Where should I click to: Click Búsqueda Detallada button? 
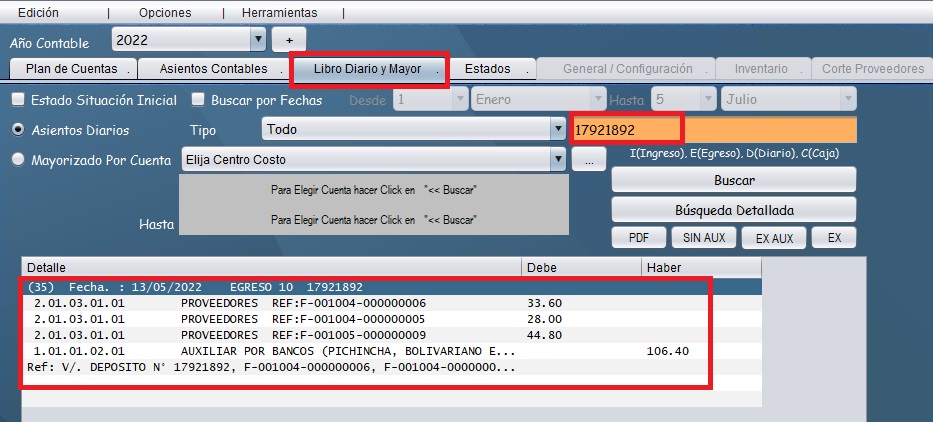pos(733,210)
